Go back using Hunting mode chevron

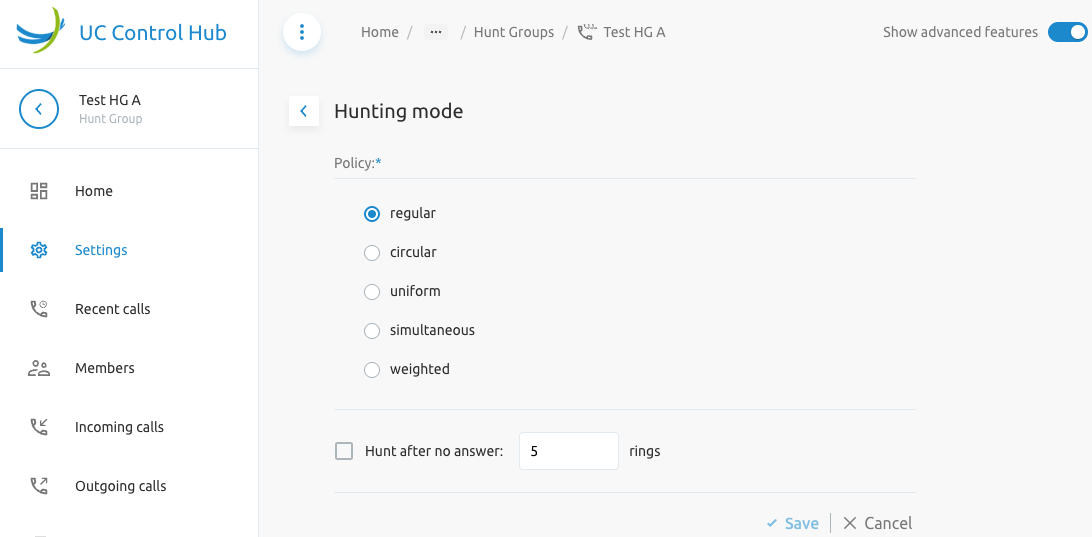(304, 111)
